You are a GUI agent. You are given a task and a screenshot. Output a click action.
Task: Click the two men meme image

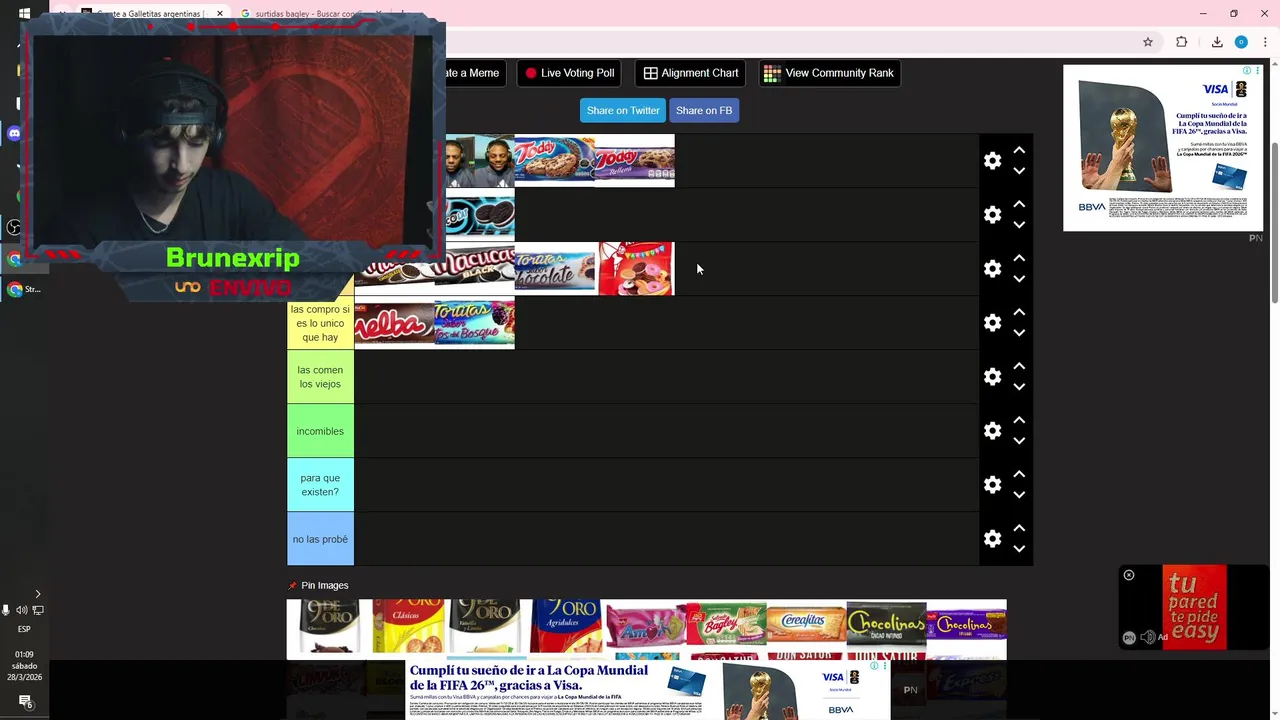(480, 161)
